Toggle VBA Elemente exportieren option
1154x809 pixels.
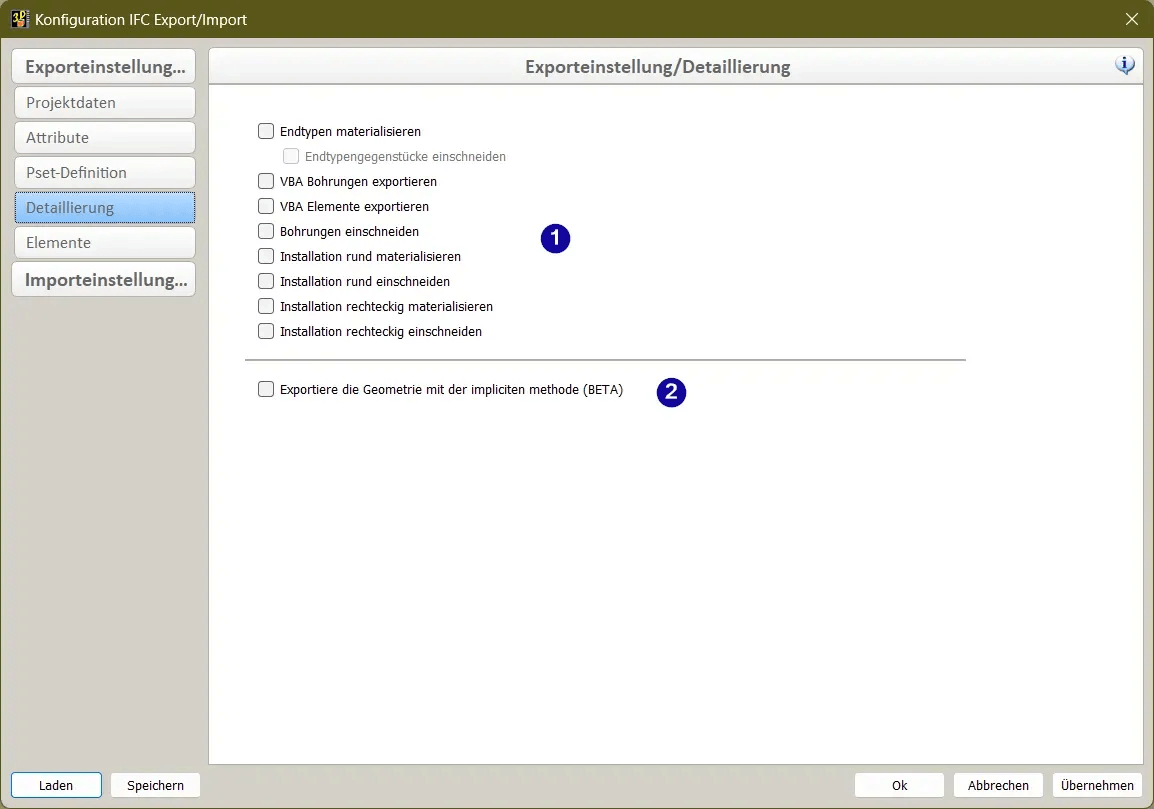[x=266, y=206]
